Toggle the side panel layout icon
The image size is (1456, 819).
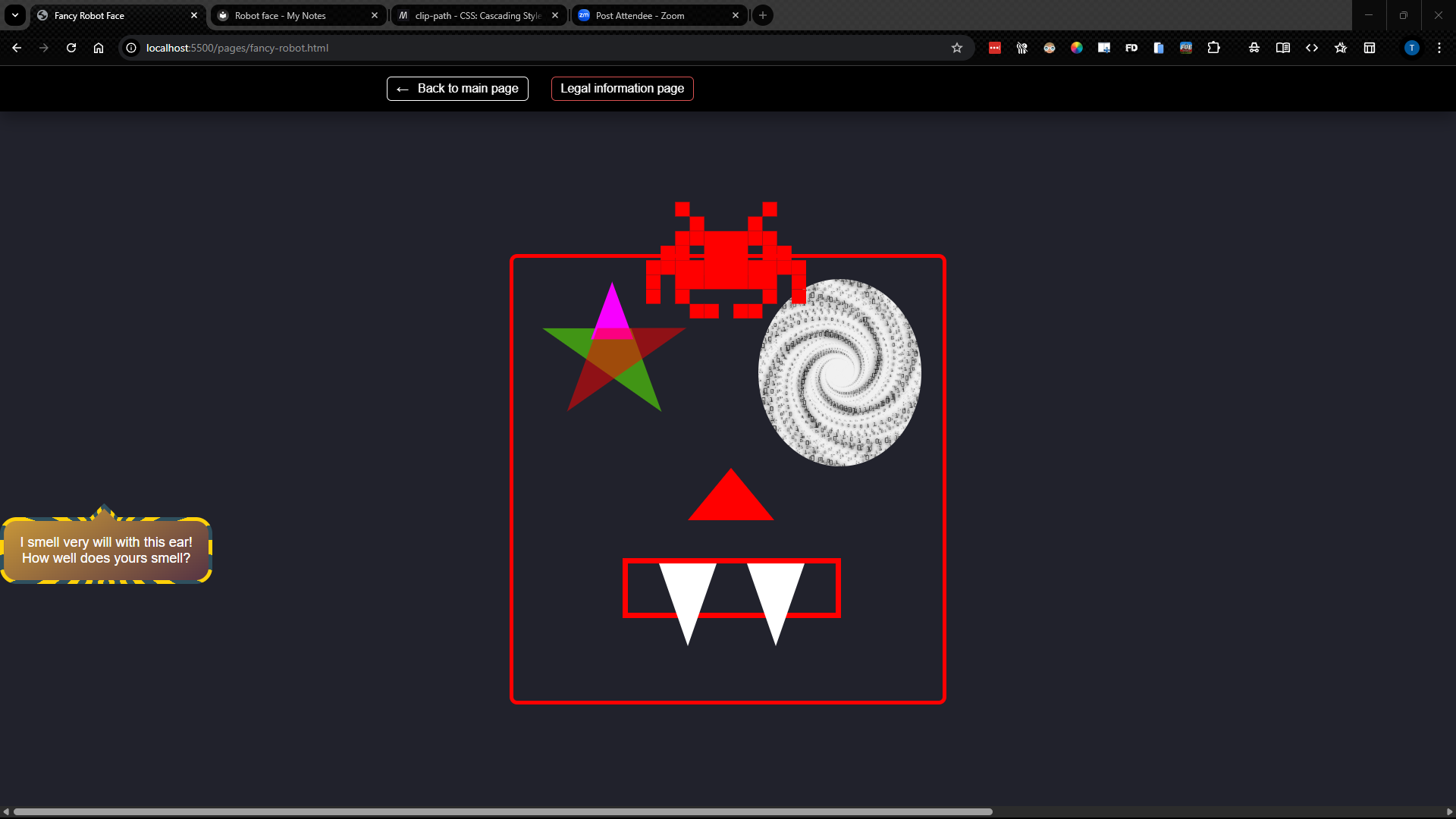pyautogui.click(x=1370, y=48)
